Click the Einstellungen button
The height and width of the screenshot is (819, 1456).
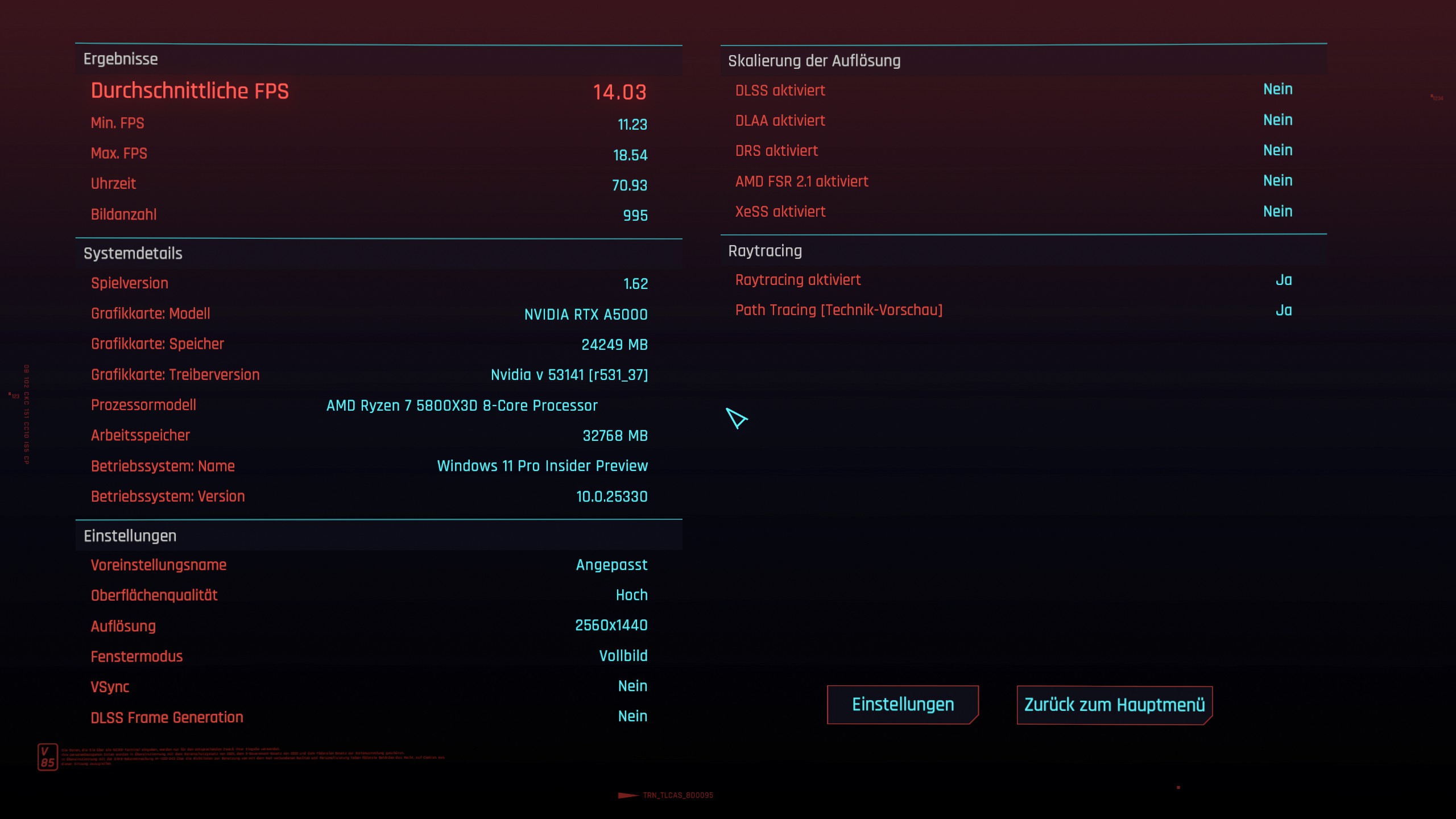(x=903, y=705)
